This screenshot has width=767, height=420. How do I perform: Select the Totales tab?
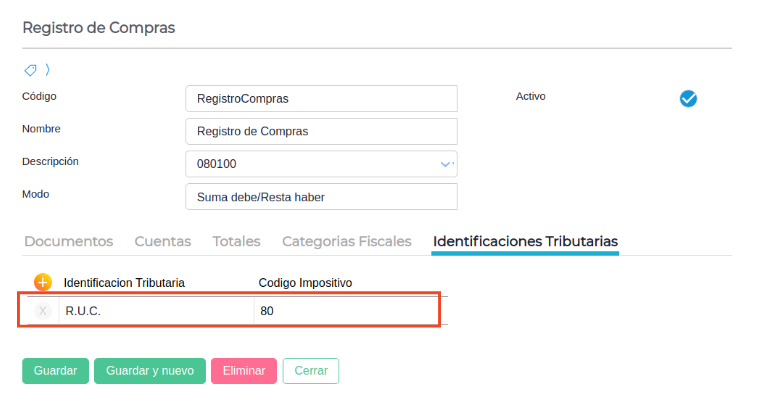(236, 241)
